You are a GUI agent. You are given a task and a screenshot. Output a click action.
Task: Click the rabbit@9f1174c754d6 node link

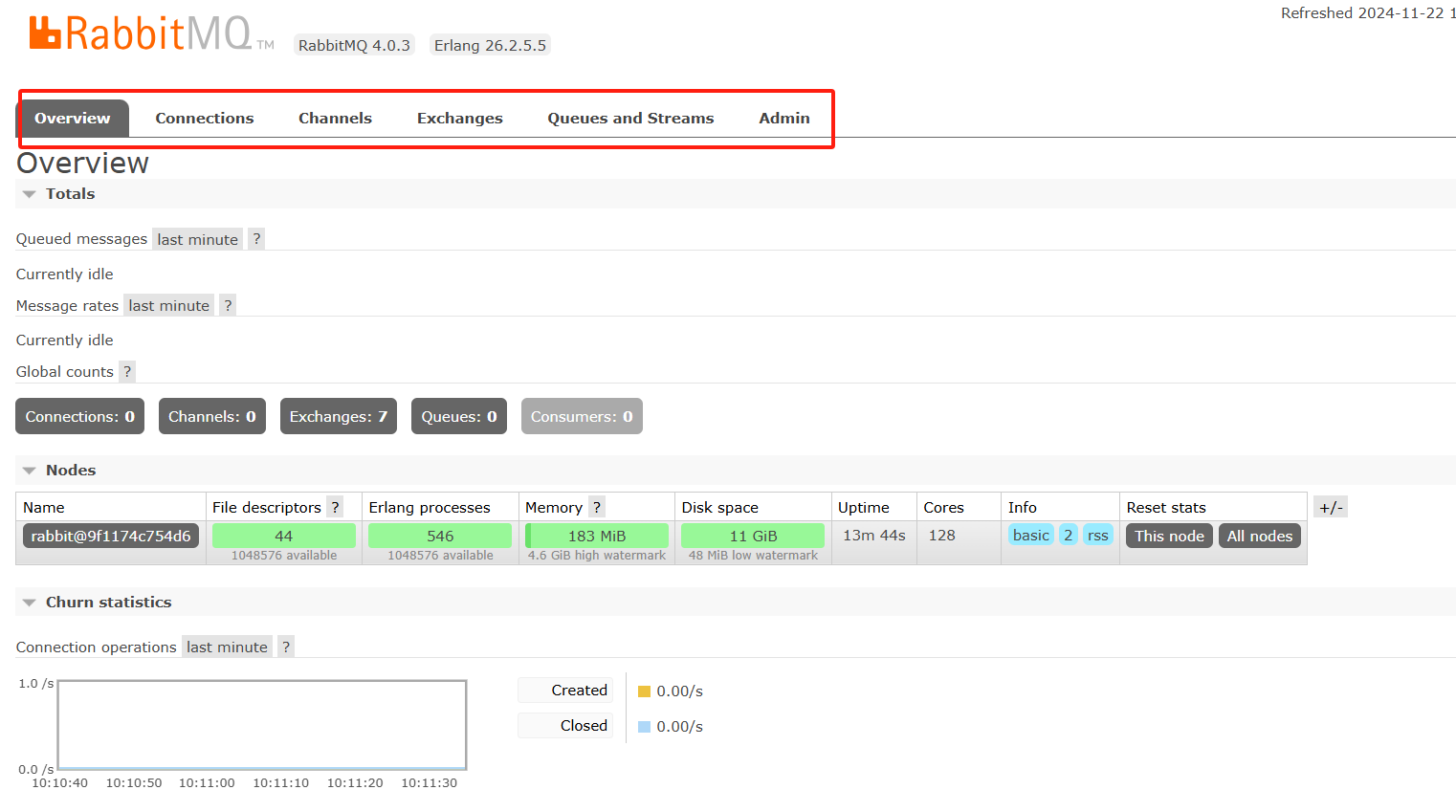111,536
